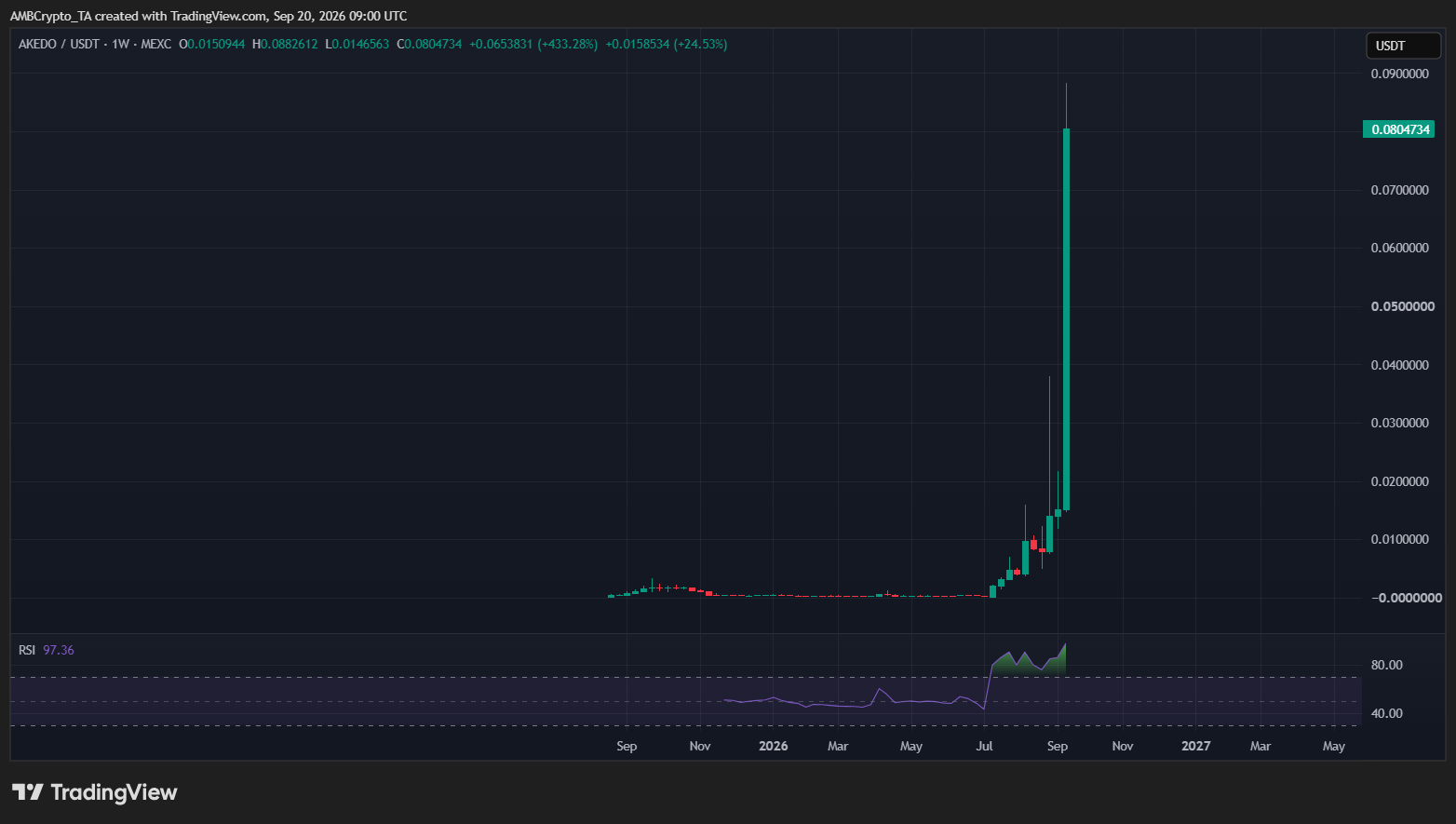
Task: Click the RSI 80.00 scale level
Action: 1387,665
